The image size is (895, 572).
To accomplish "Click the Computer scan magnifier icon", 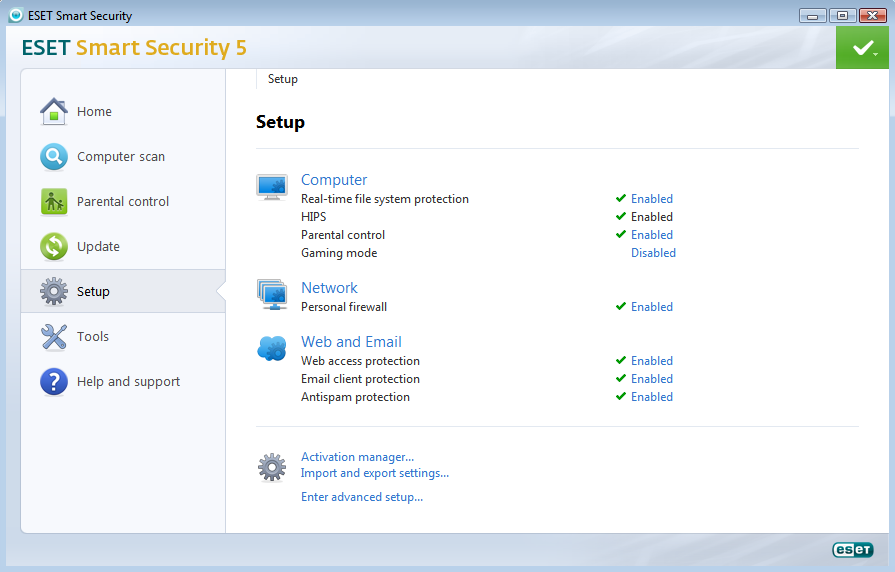I will pos(54,157).
